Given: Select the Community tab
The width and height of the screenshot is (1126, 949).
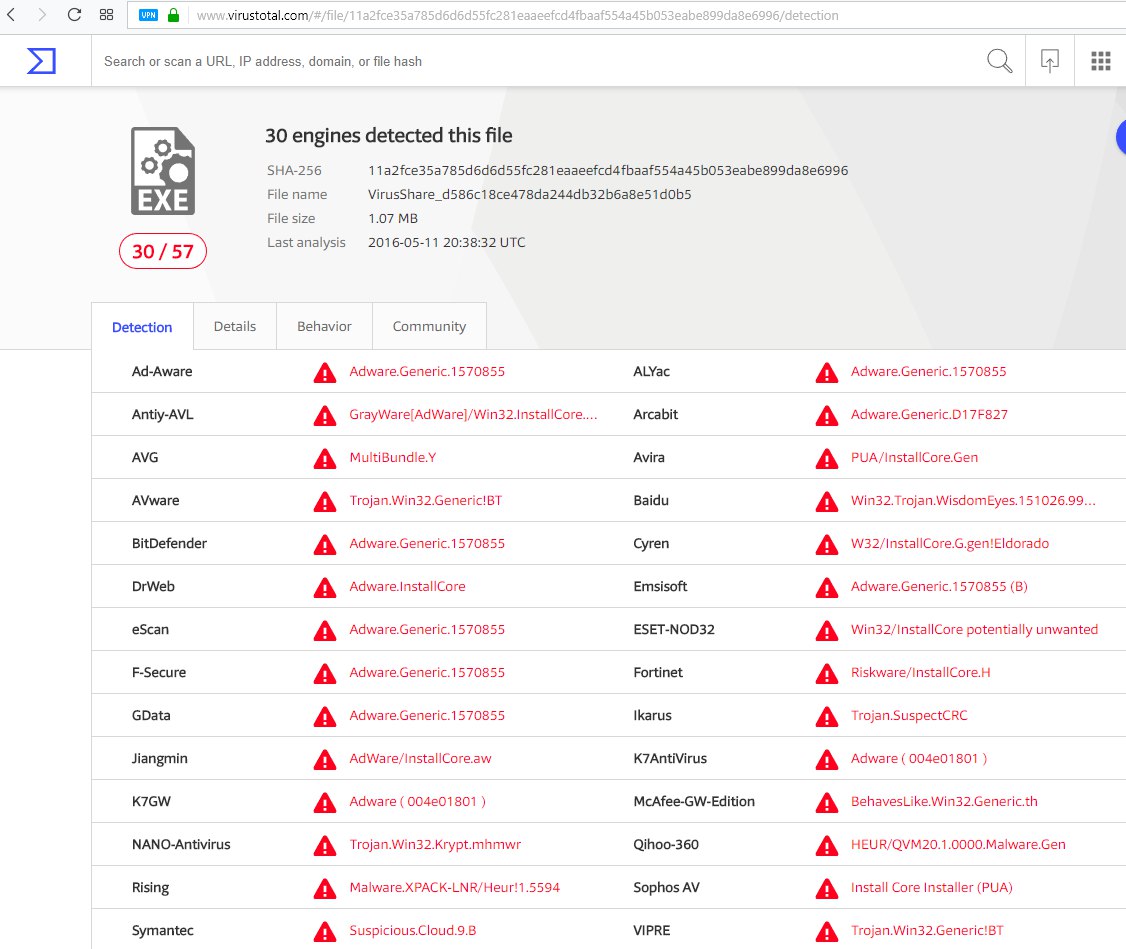Looking at the screenshot, I should tap(429, 326).
